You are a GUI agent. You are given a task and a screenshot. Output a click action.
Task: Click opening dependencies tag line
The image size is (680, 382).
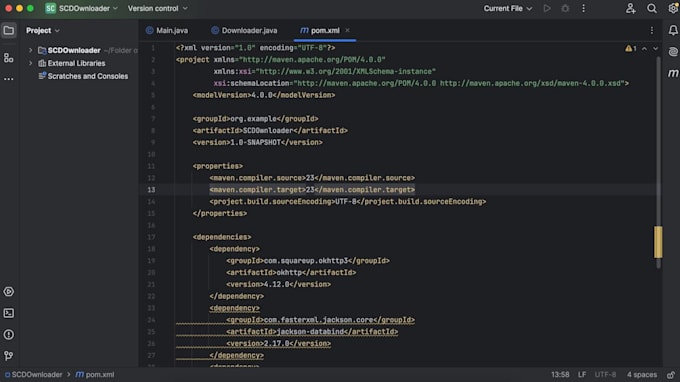pyautogui.click(x=222, y=237)
